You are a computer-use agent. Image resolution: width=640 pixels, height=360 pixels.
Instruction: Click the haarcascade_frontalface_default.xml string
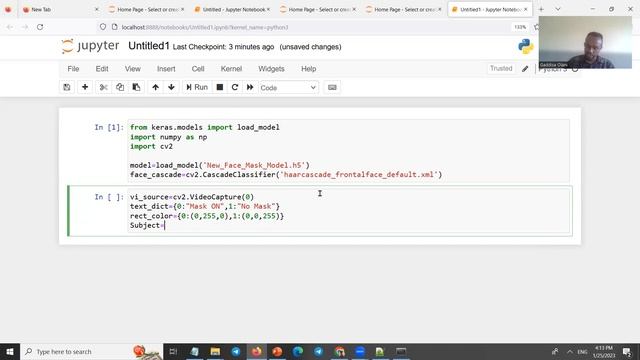click(358, 175)
